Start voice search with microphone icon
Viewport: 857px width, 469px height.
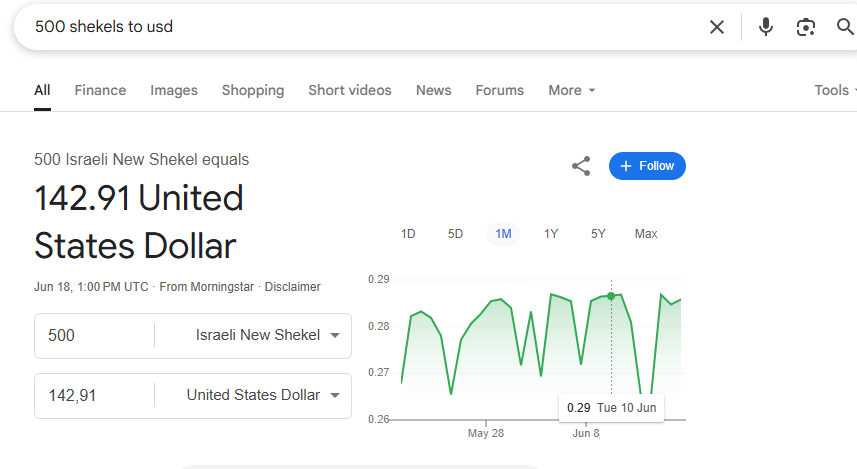pos(766,27)
